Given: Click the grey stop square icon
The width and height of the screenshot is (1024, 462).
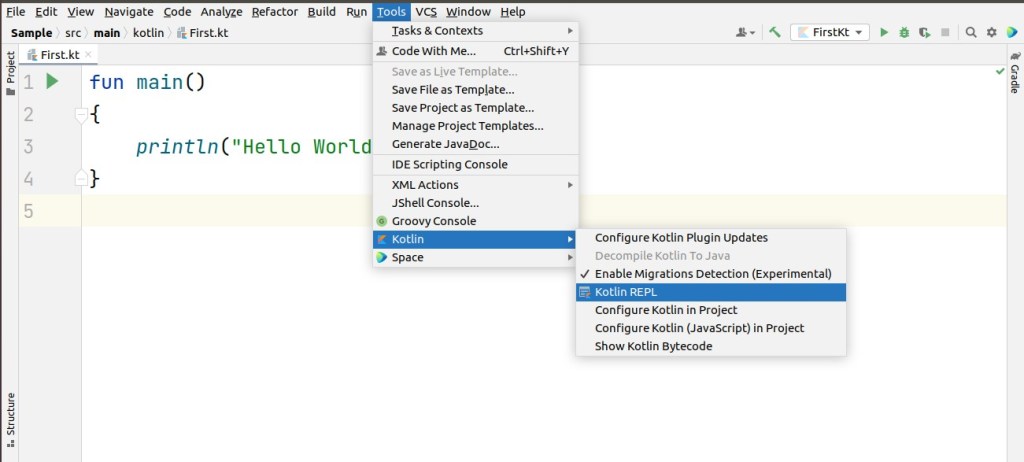Looking at the screenshot, I should (945, 32).
